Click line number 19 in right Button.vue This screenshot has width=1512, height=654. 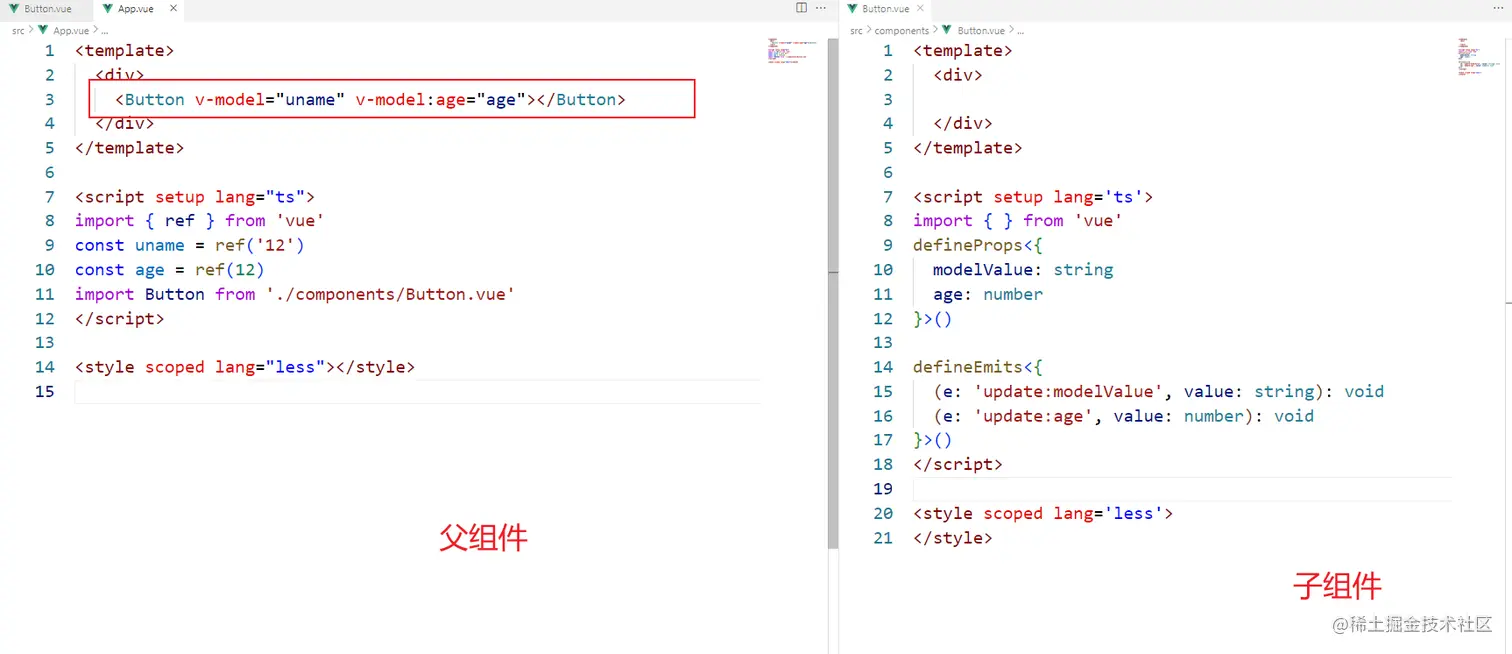[x=883, y=488]
